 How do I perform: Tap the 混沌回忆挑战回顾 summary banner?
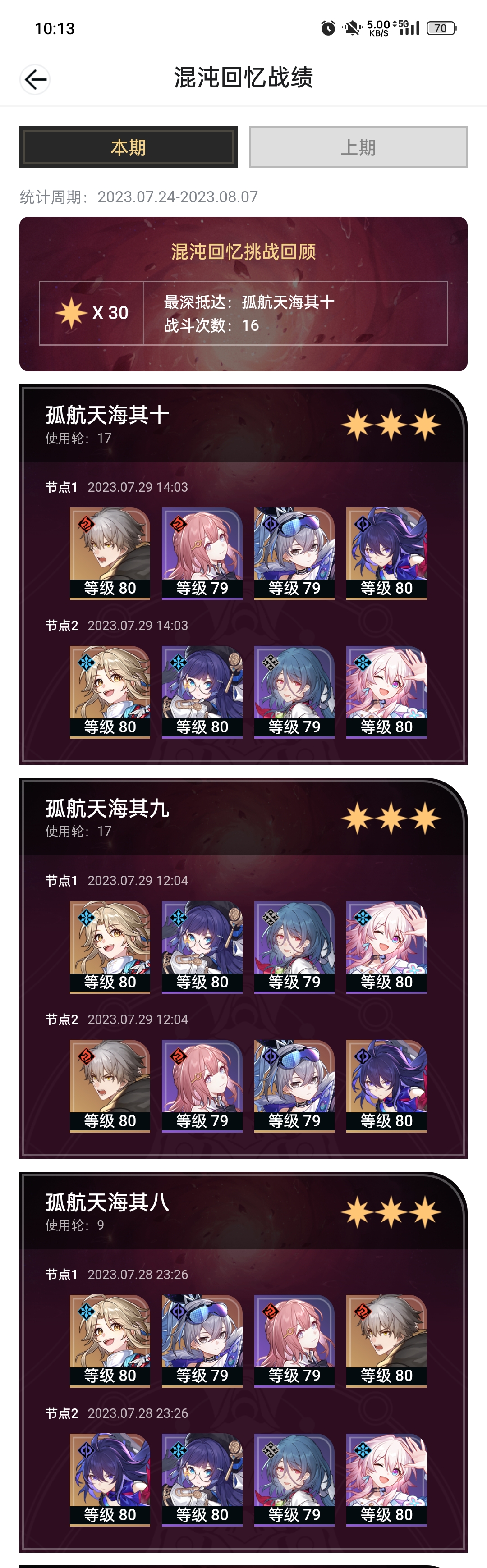point(243,294)
